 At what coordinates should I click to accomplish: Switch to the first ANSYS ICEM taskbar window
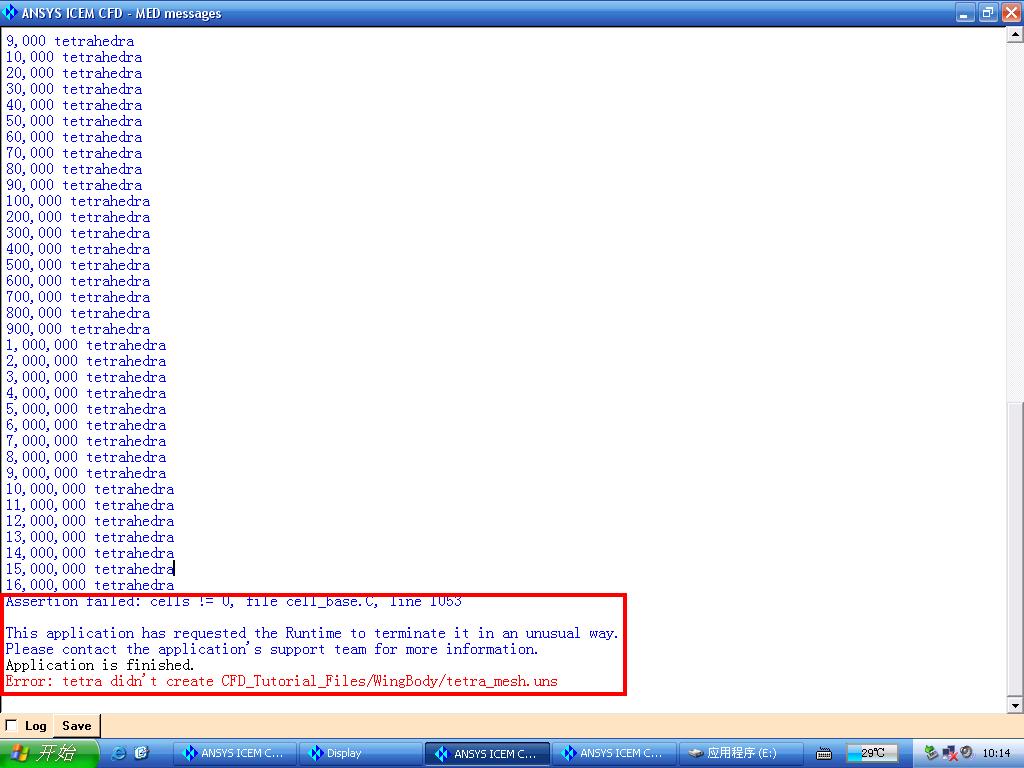point(235,753)
